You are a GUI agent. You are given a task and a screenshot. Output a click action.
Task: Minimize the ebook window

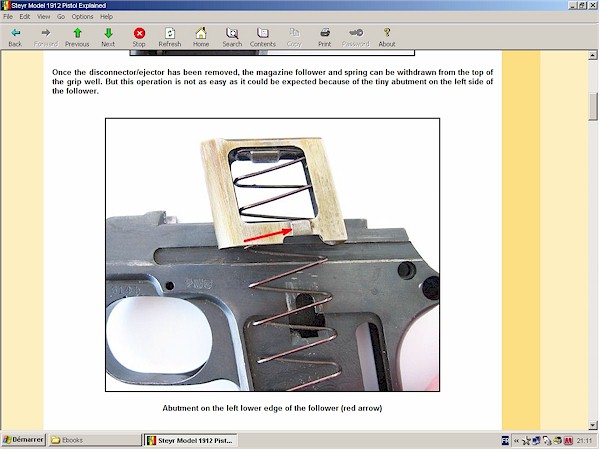[x=573, y=5]
